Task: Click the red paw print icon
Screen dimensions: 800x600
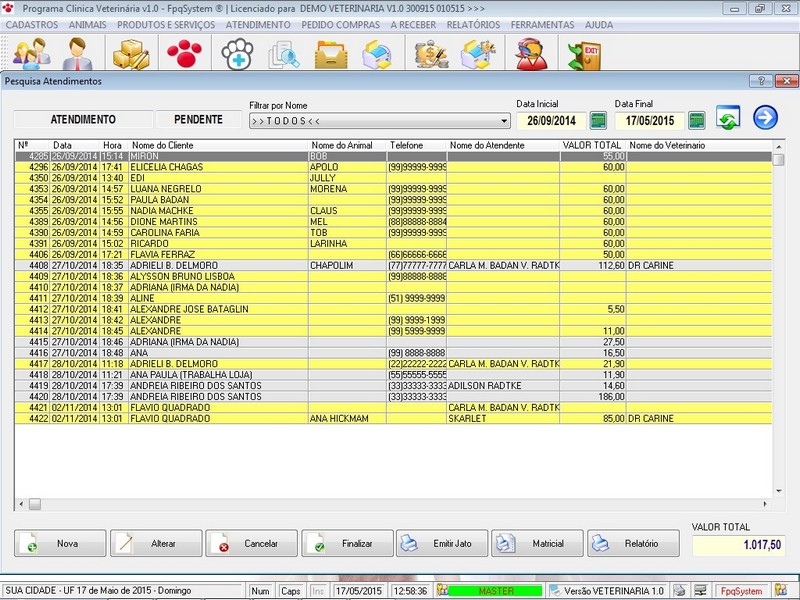Action: [x=184, y=54]
